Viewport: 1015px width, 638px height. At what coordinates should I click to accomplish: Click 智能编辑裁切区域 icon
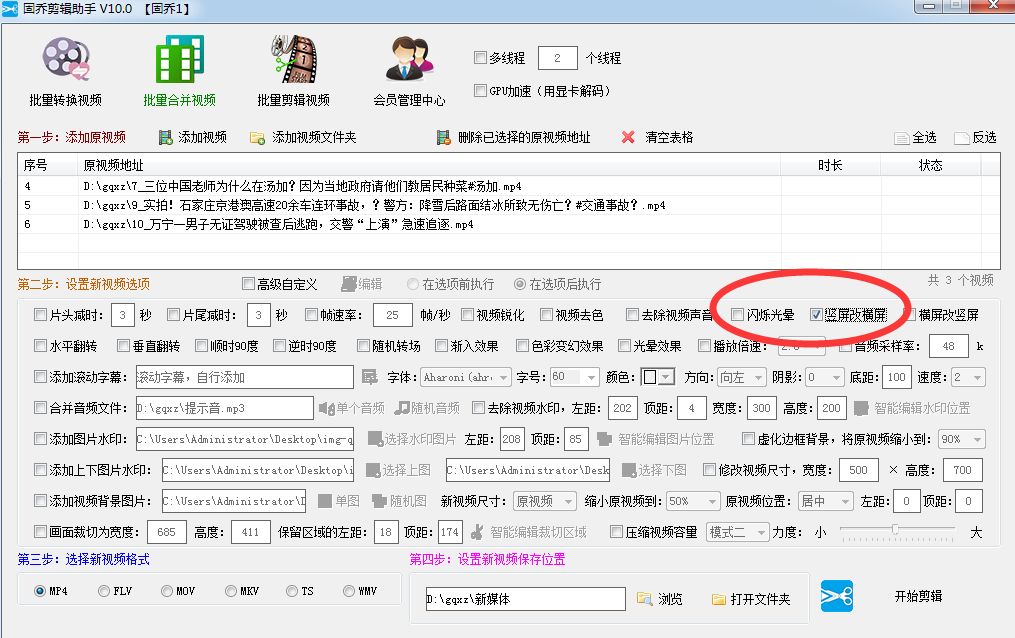[477, 533]
